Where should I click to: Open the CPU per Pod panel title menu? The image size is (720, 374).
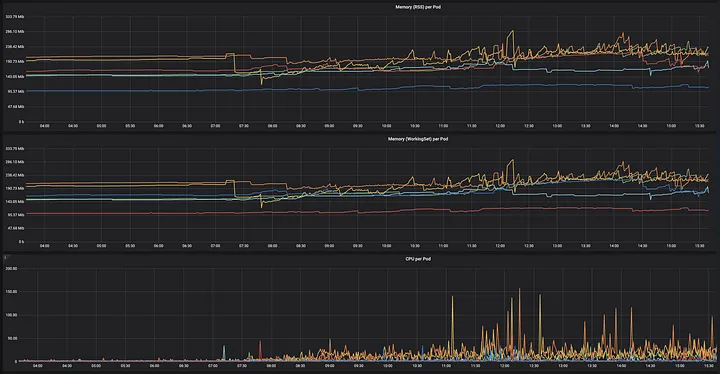[418, 259]
